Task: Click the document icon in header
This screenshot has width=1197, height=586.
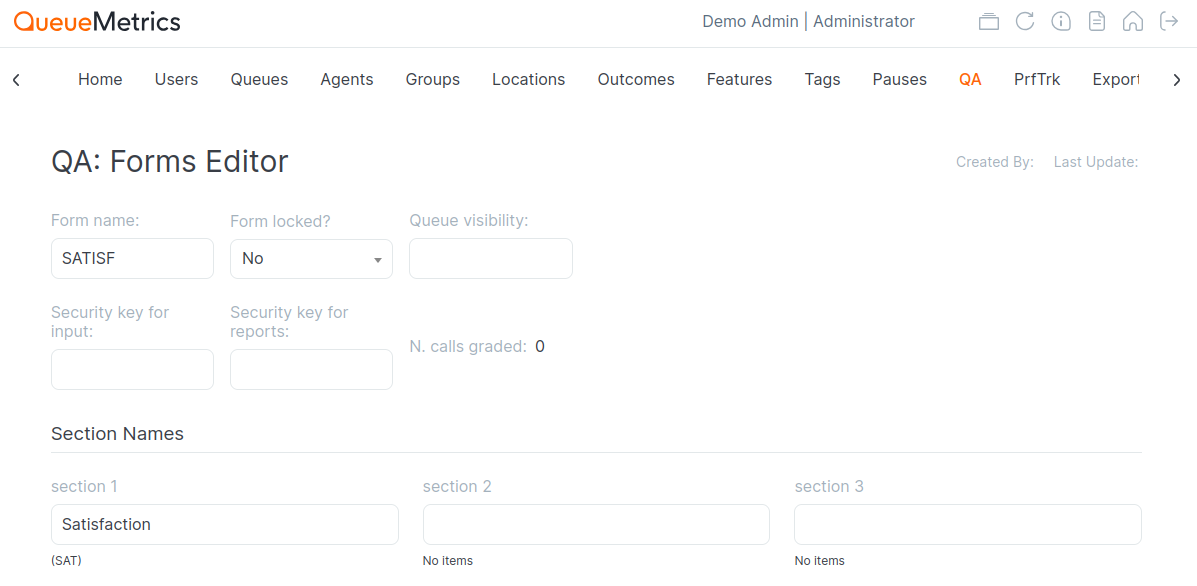Action: 1097,22
